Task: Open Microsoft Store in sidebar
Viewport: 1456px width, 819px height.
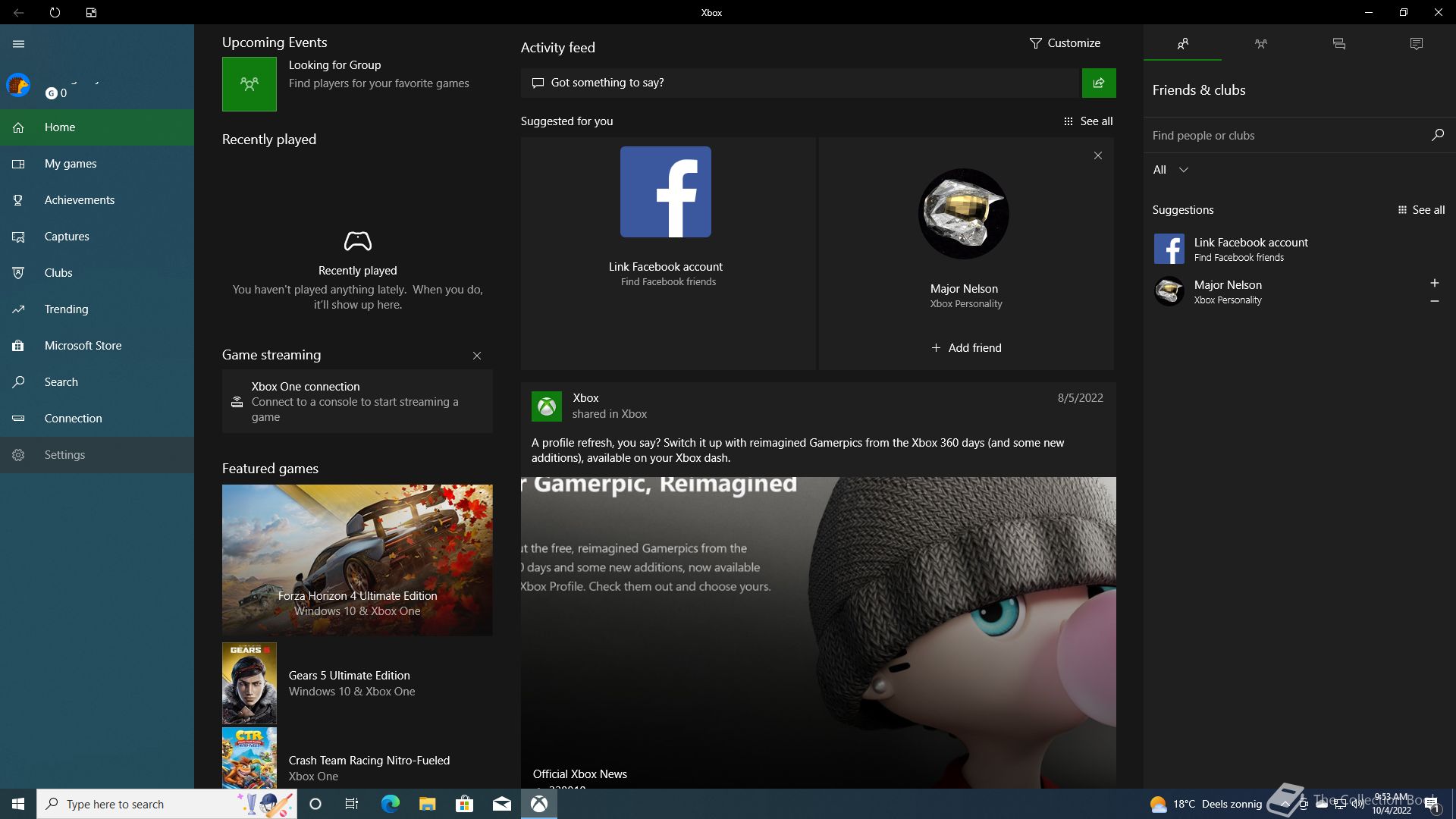Action: click(x=97, y=346)
